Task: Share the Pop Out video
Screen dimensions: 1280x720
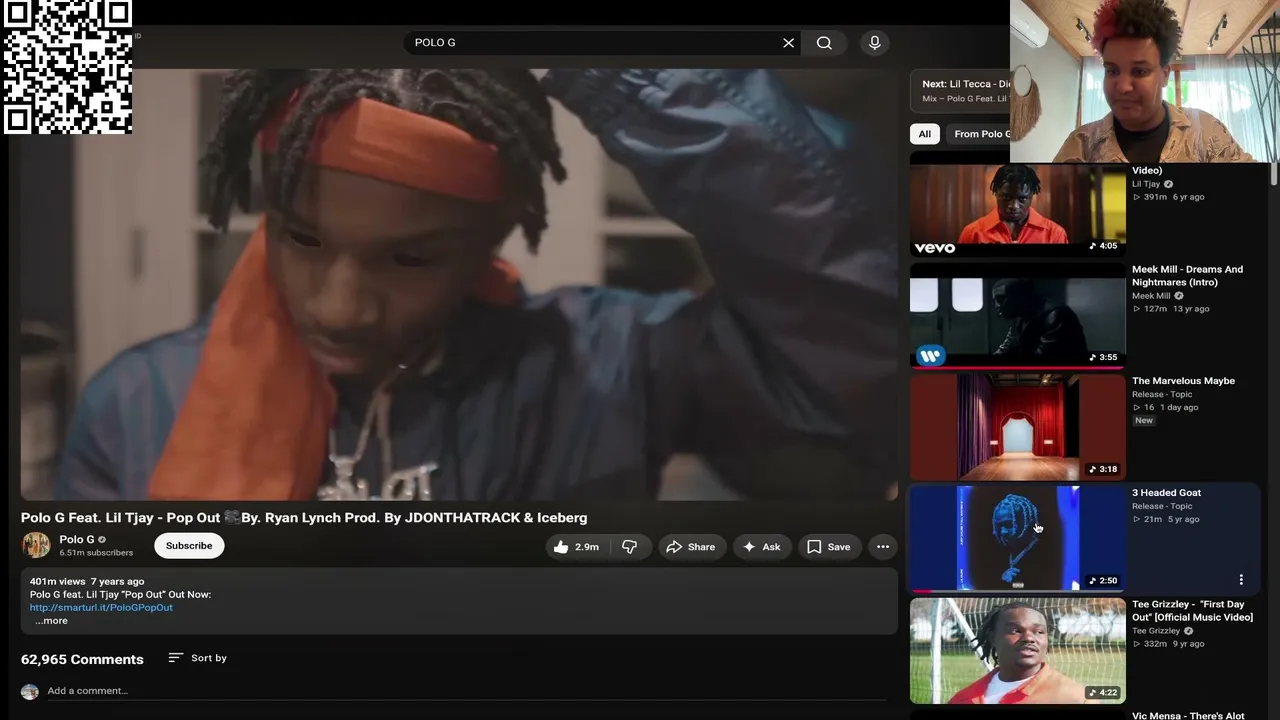Action: point(691,547)
